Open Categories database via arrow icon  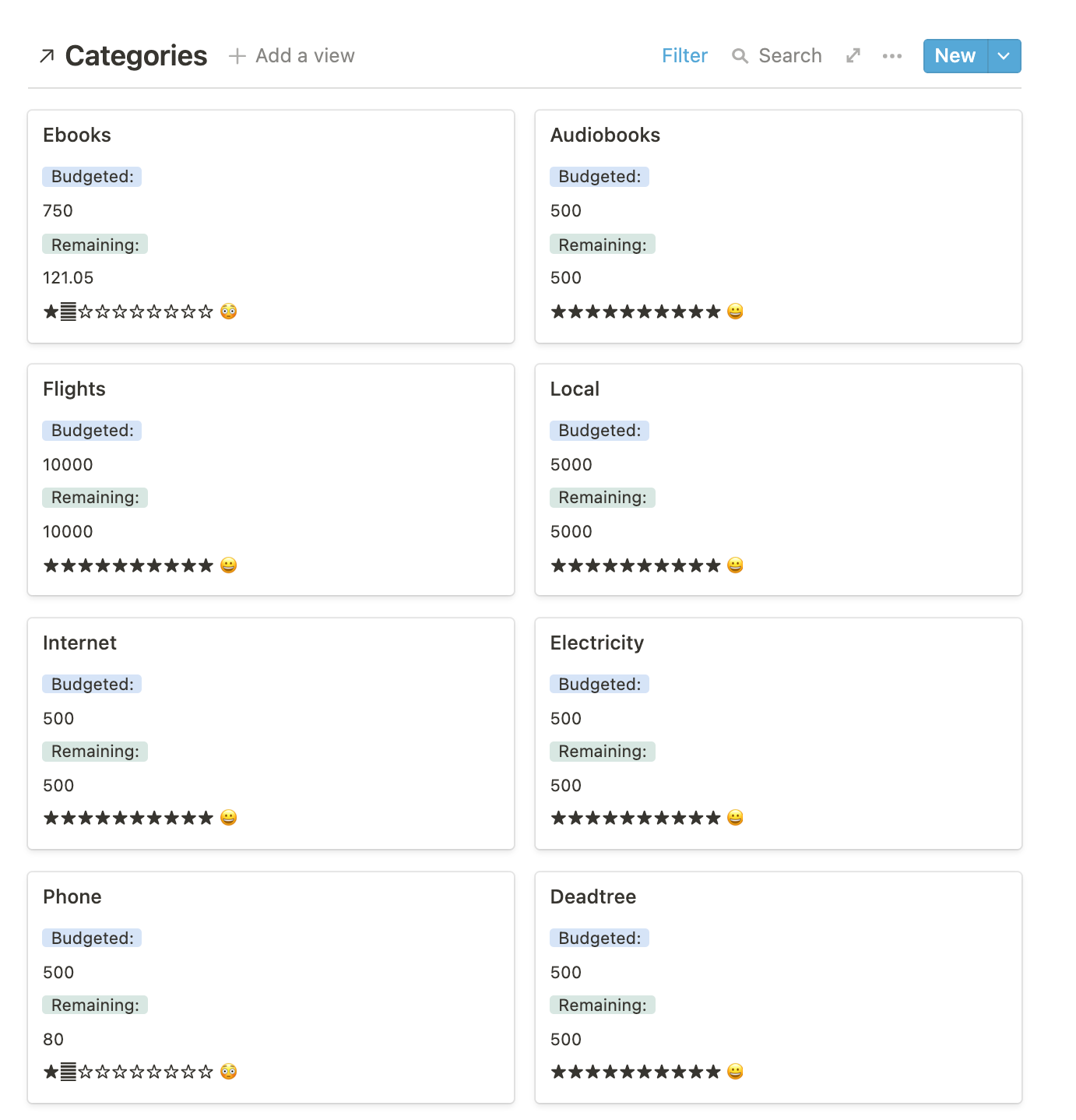(x=47, y=56)
